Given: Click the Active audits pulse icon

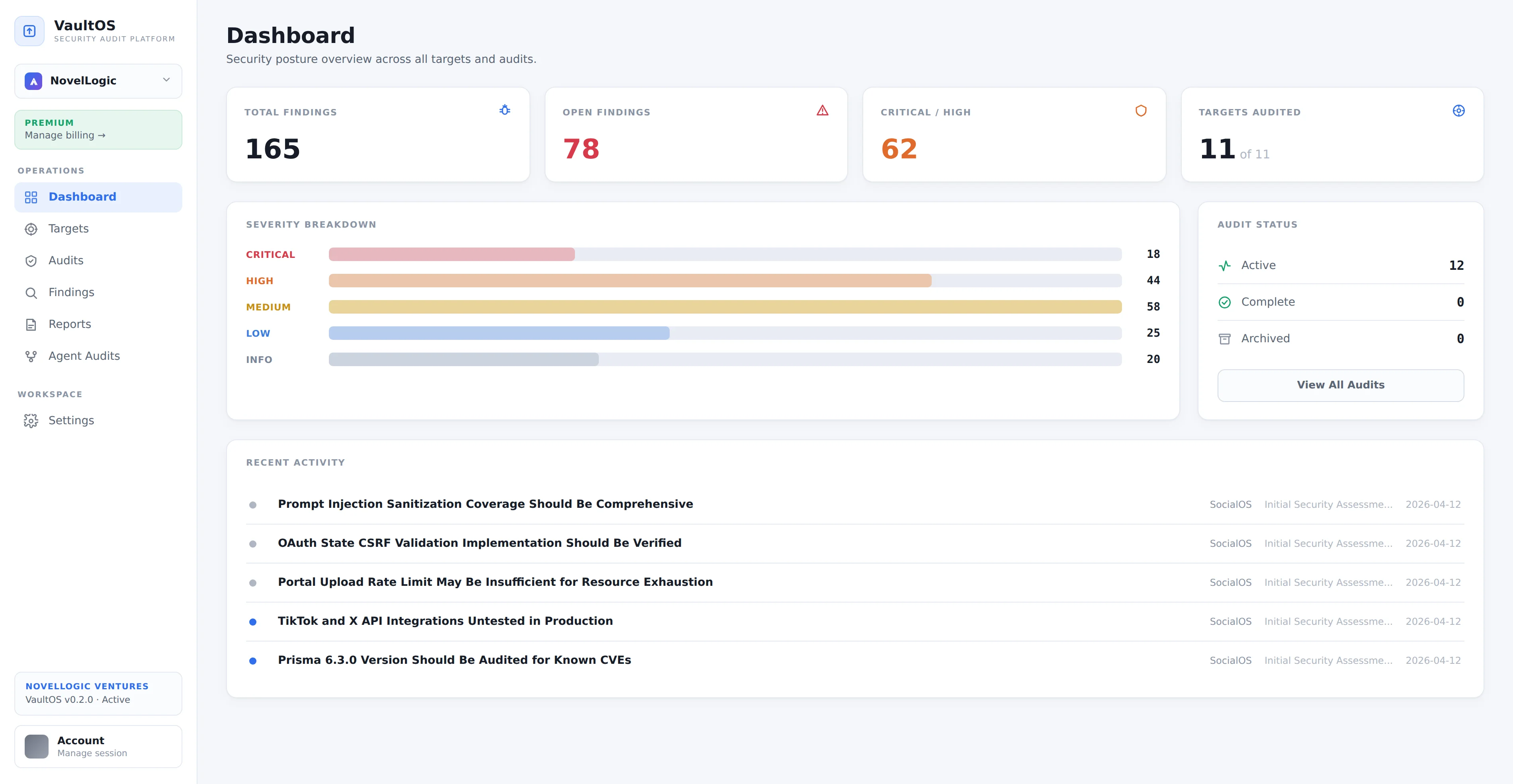Looking at the screenshot, I should (1225, 266).
